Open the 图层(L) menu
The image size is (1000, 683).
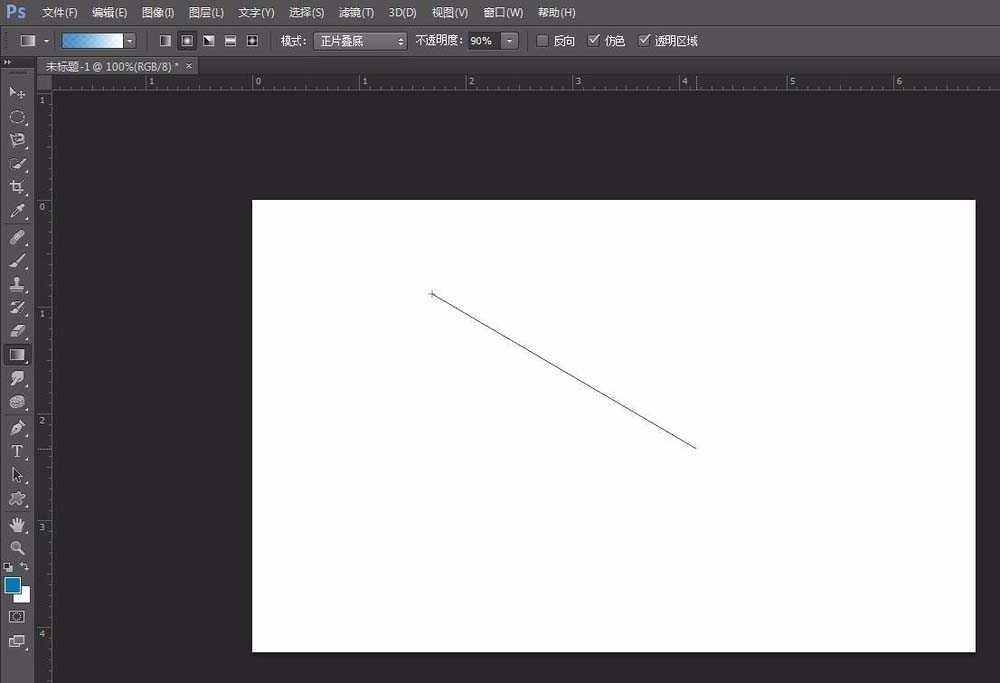coord(206,12)
